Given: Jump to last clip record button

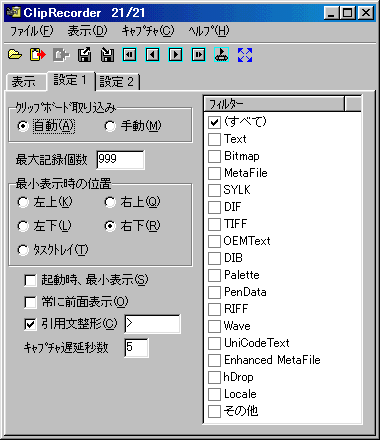Looking at the screenshot, I should coord(198,55).
